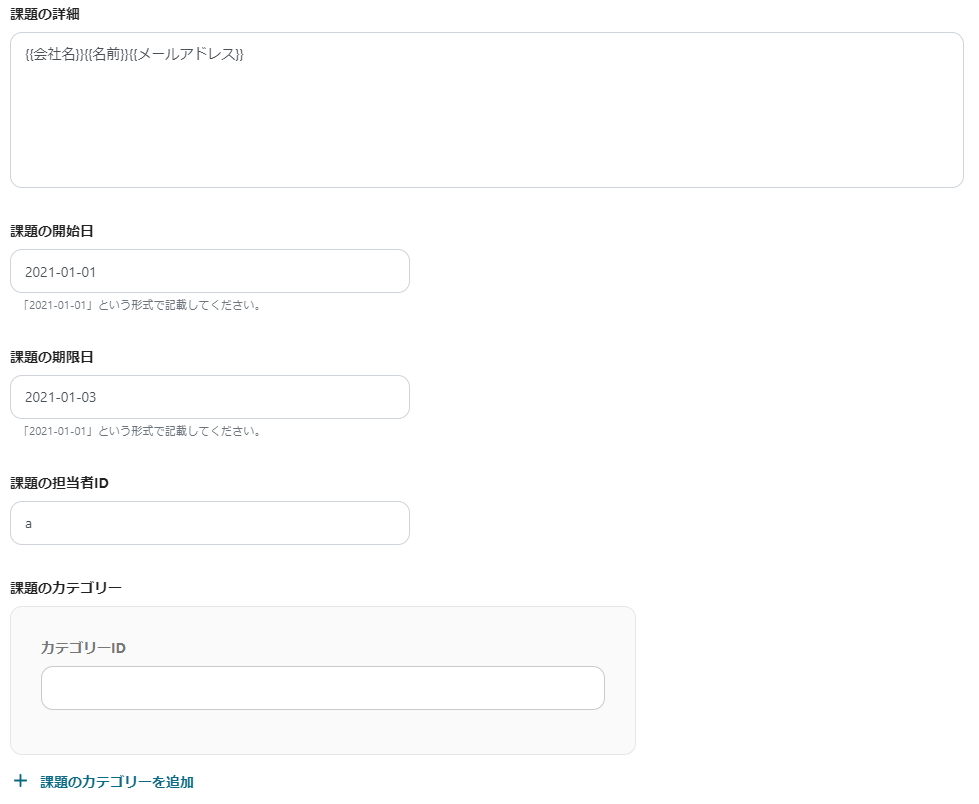Click 課題のカテゴリーを追加 link
Screen dimensions: 979x804
(x=117, y=782)
